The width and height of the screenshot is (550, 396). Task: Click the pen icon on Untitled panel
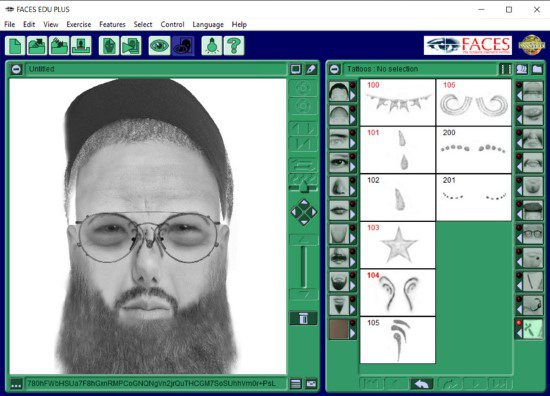(x=311, y=69)
